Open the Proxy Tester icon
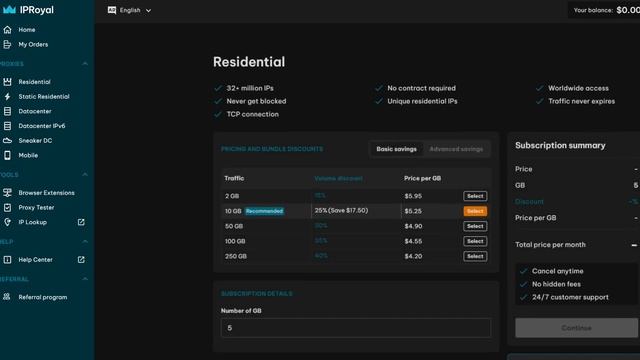640x360 pixels. (x=7, y=207)
